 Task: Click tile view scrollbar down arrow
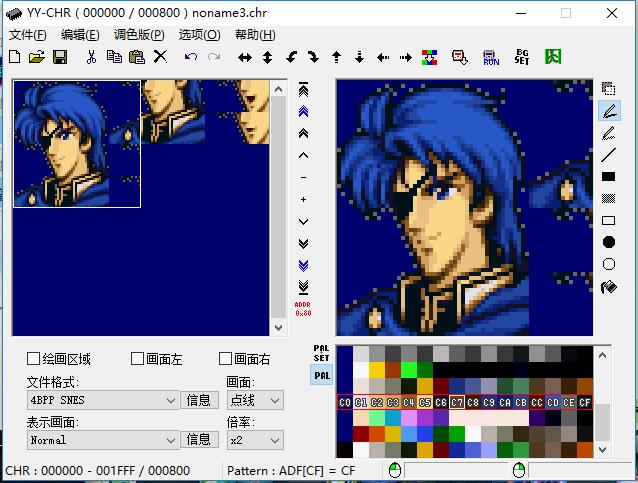pos(279,327)
